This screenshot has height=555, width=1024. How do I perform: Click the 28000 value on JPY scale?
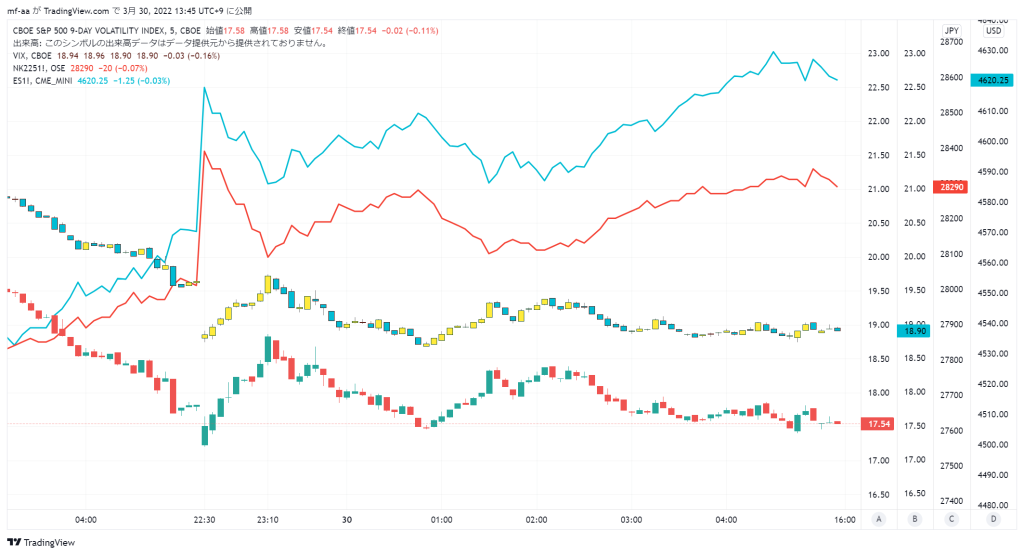point(952,289)
